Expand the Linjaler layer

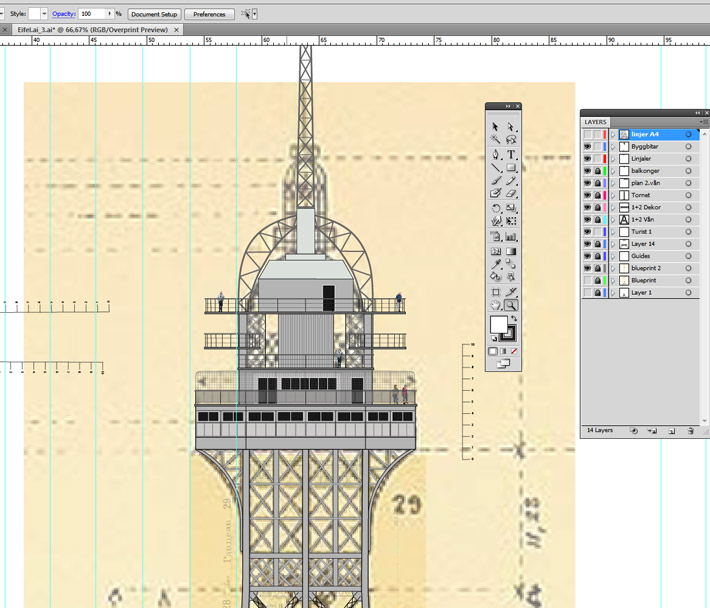pyautogui.click(x=614, y=159)
